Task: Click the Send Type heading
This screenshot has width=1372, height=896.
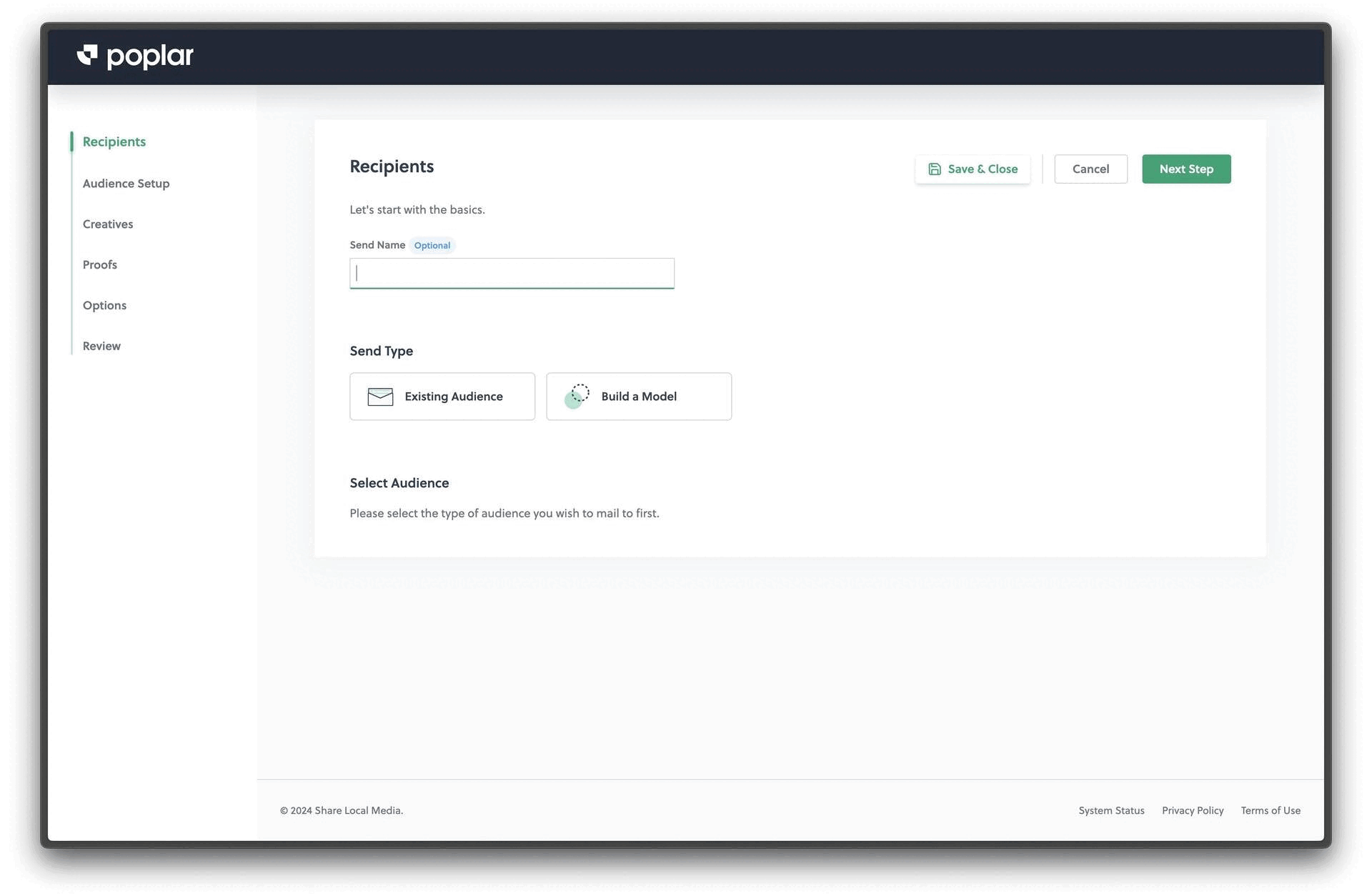Action: [x=382, y=352]
